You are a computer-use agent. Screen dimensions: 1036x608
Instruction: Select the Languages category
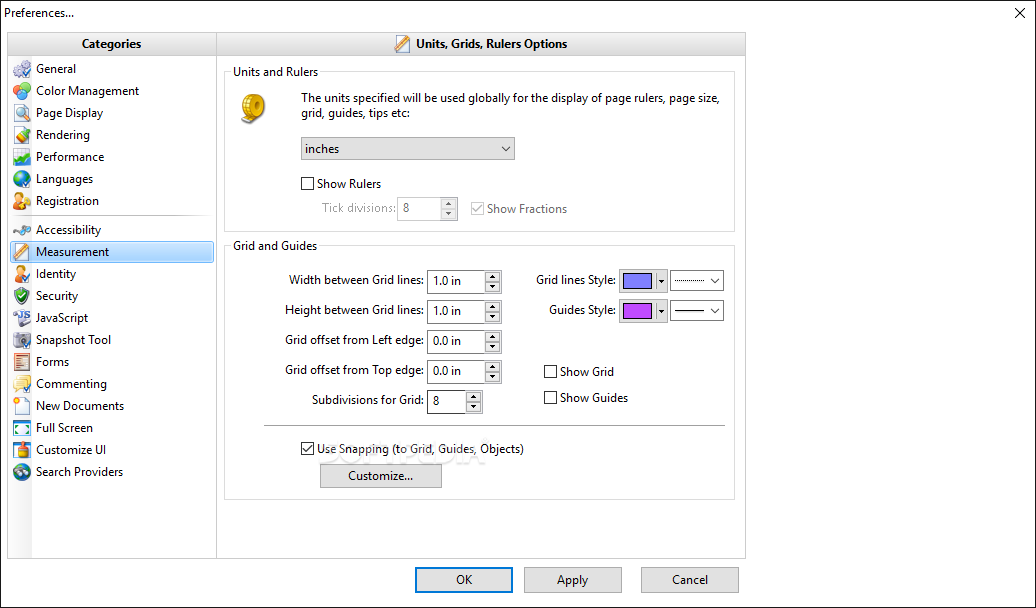coord(64,179)
